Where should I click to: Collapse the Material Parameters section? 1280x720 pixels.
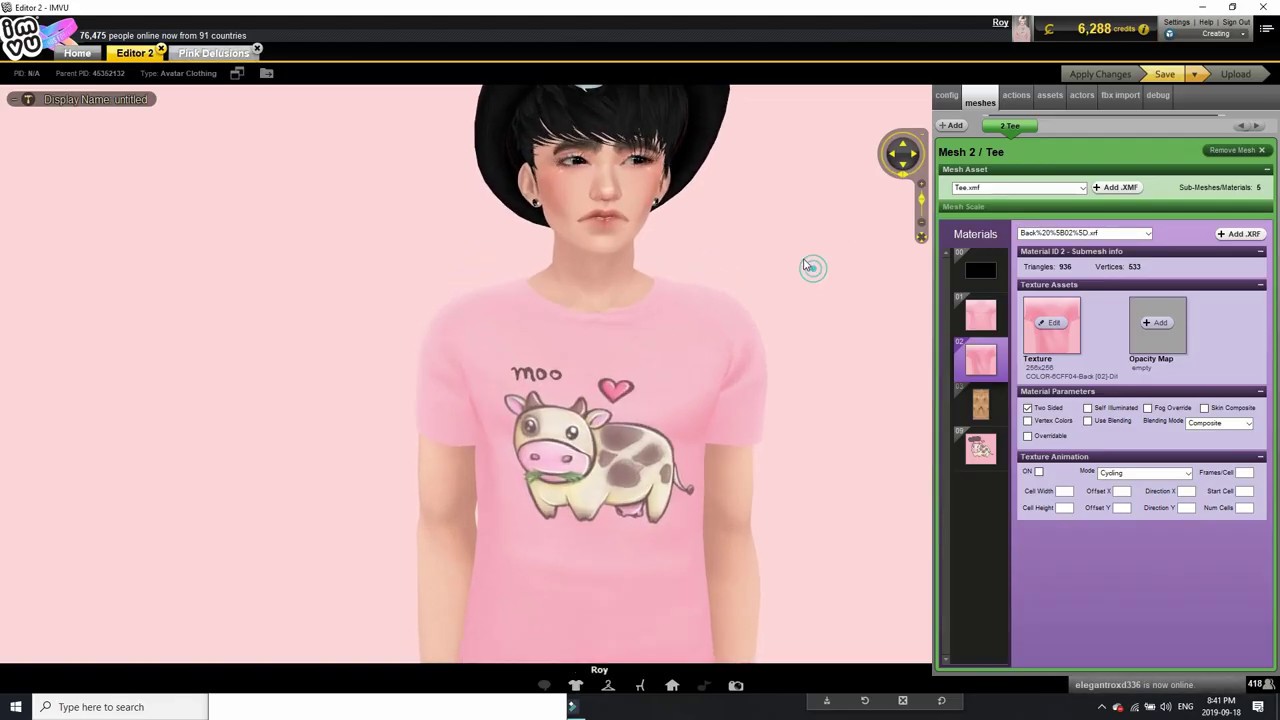1260,391
